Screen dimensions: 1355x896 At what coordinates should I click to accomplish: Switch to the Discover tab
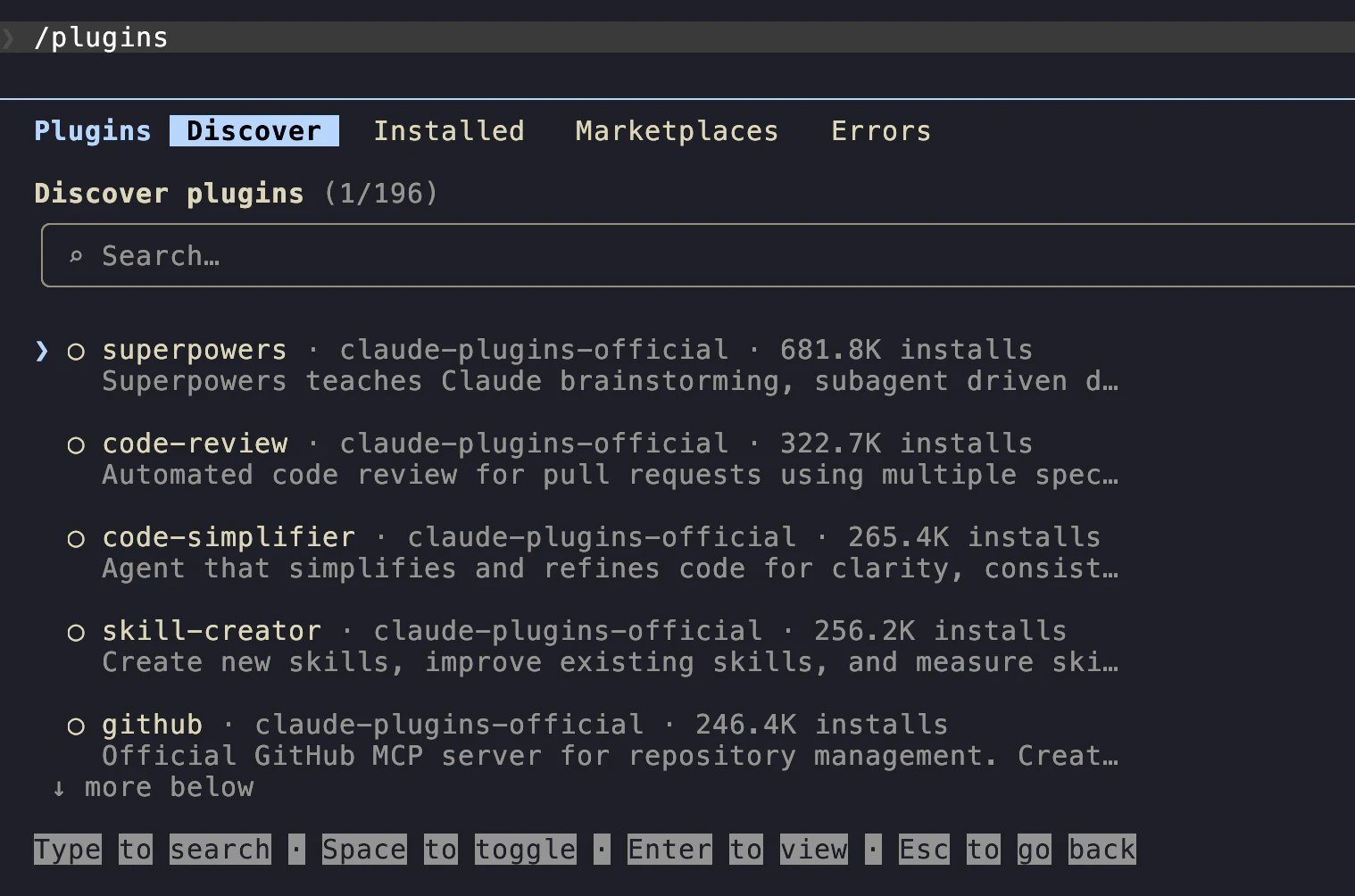[254, 130]
